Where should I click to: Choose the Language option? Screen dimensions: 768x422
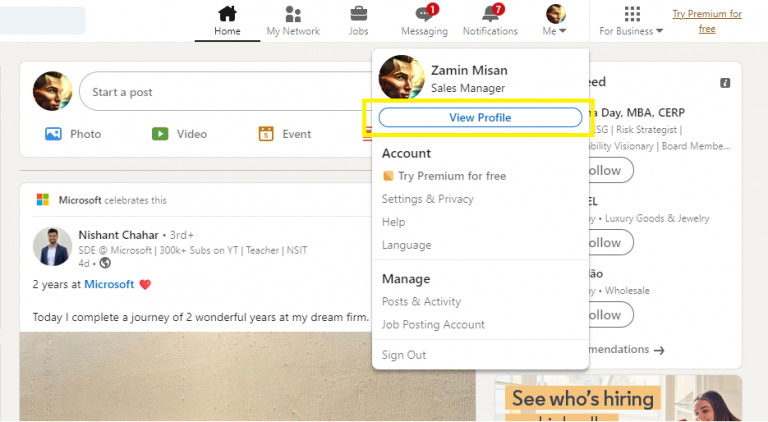[x=407, y=245]
